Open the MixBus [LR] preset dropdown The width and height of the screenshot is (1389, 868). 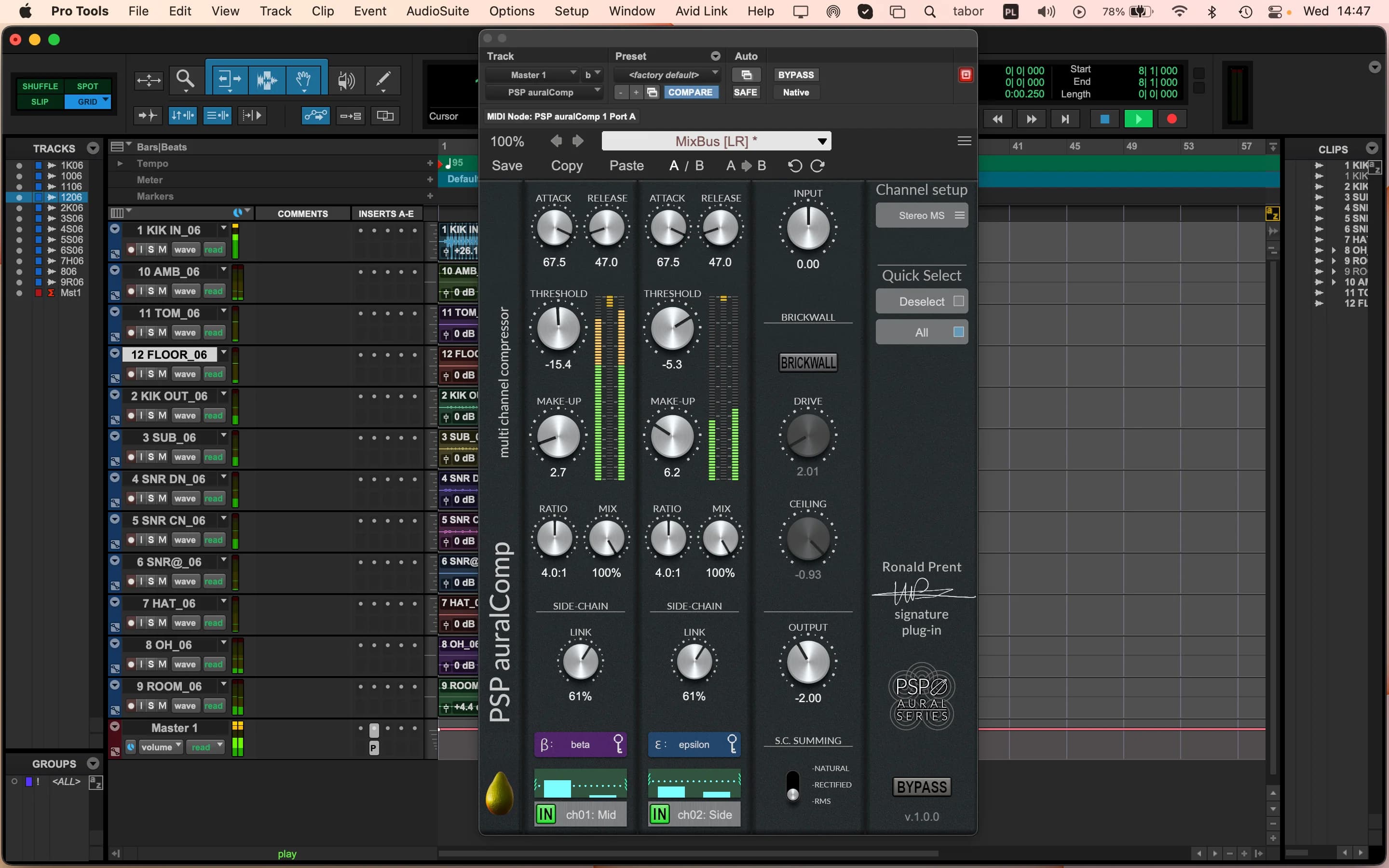716,141
